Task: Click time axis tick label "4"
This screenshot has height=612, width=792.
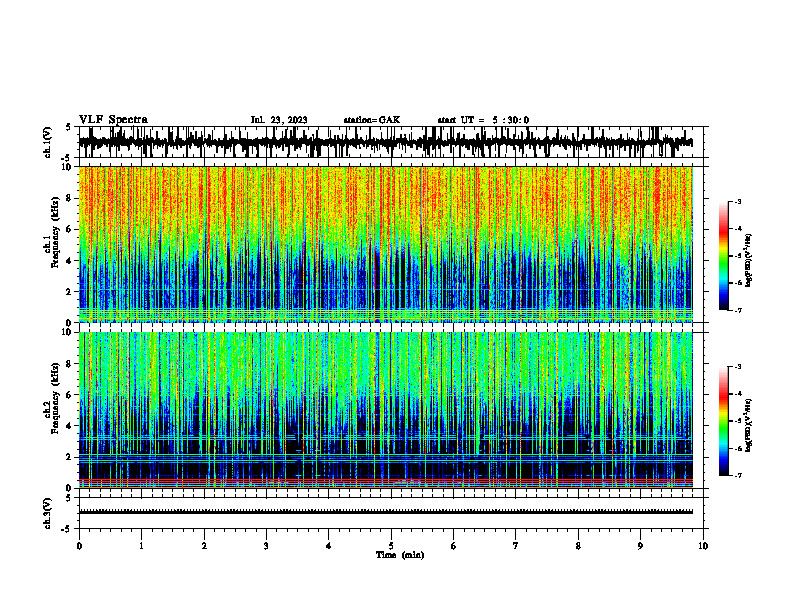Action: pyautogui.click(x=328, y=546)
